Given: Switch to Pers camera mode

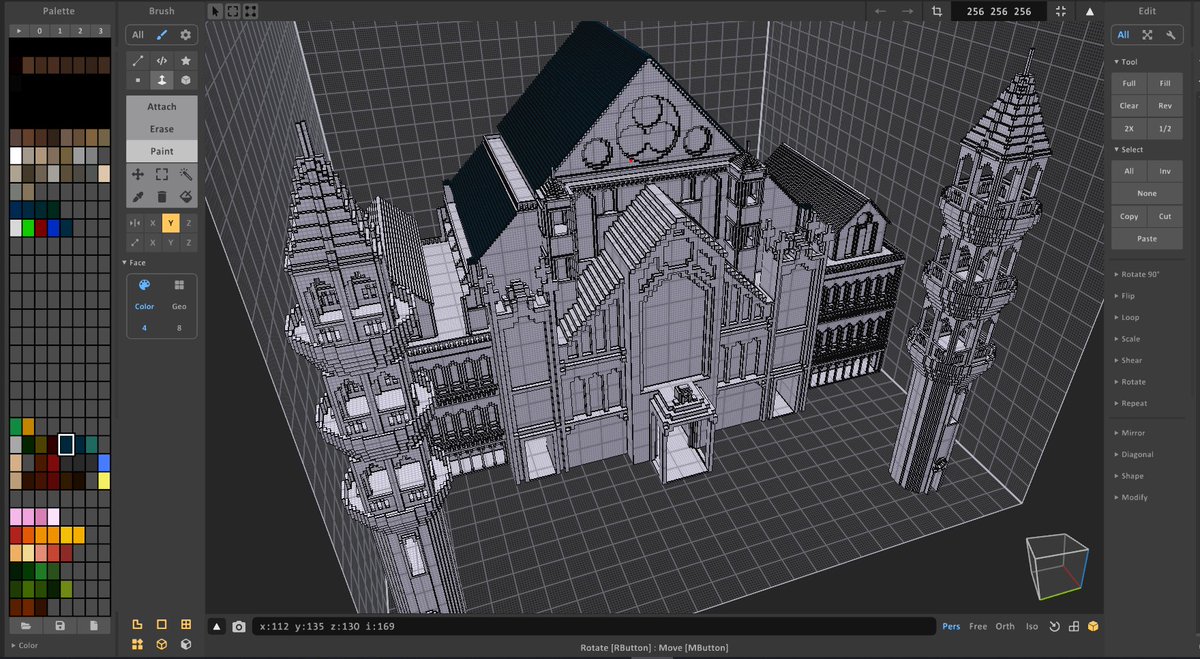Looking at the screenshot, I should (951, 626).
